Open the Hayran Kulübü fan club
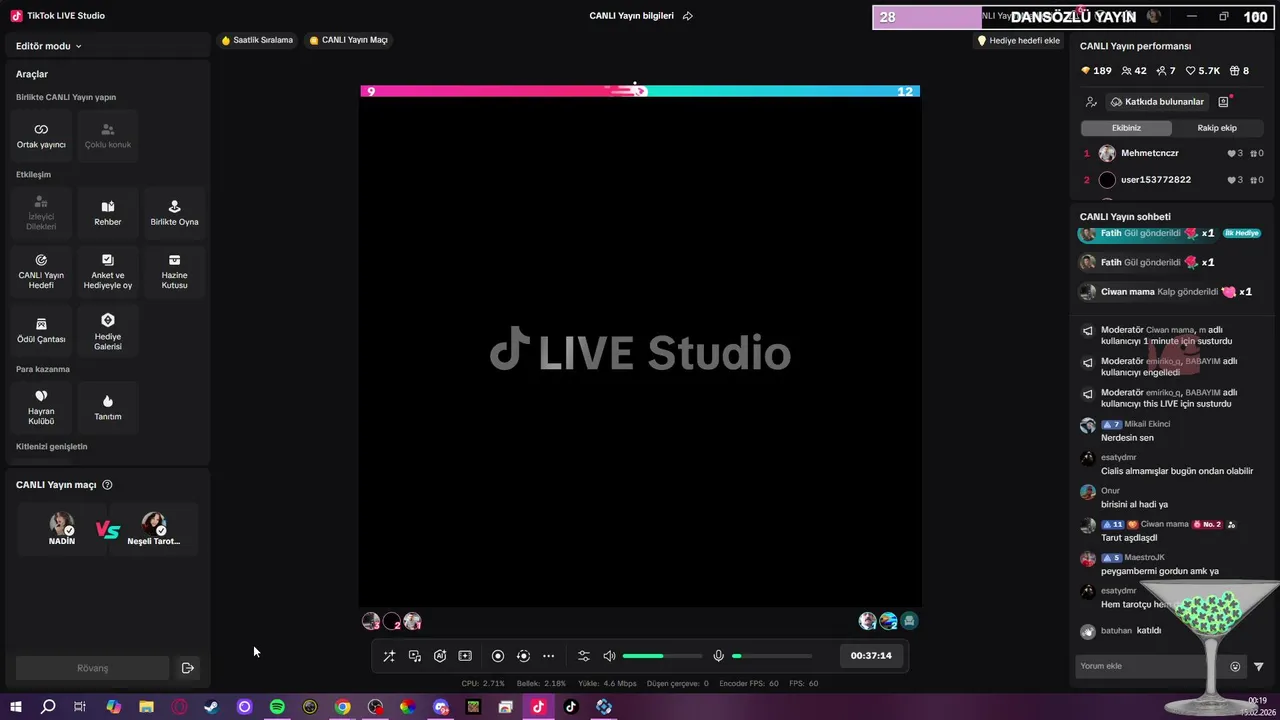Image resolution: width=1280 pixels, height=720 pixels. (41, 407)
